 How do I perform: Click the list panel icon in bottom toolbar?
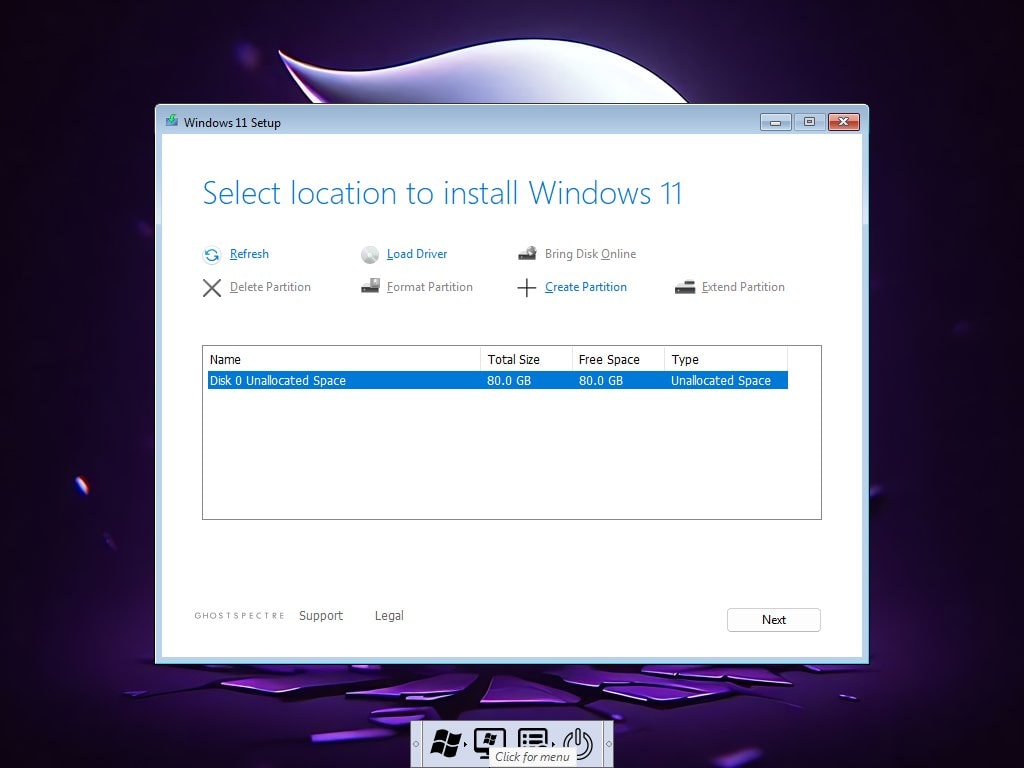pyautogui.click(x=533, y=739)
